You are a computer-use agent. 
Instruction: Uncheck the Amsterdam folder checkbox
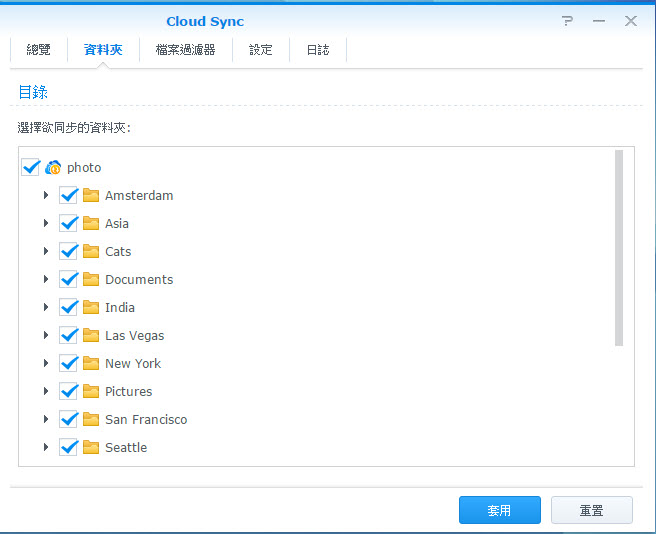pos(68,195)
